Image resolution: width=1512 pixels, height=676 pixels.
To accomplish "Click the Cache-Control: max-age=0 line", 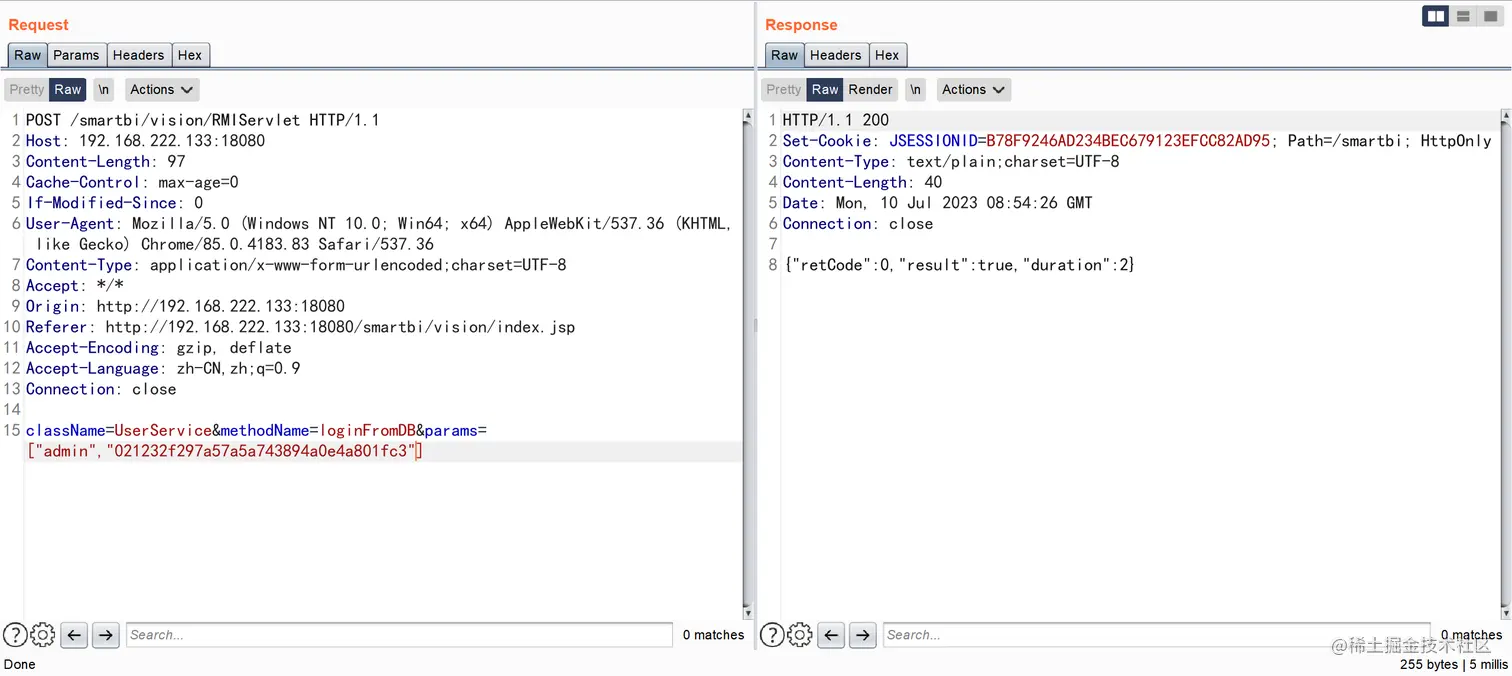I will (132, 182).
